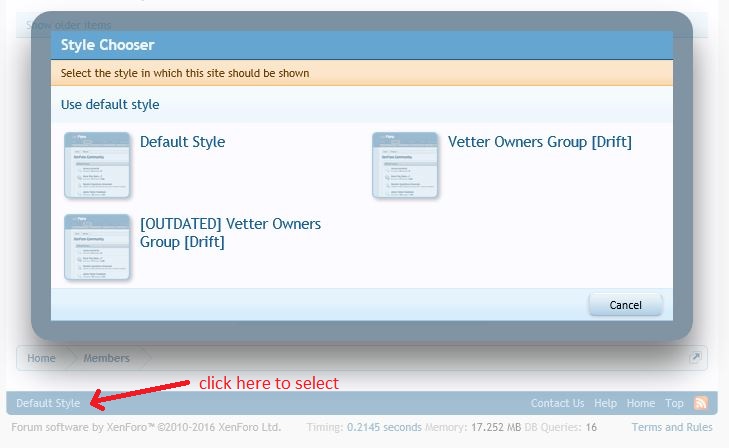The height and width of the screenshot is (448, 729).
Task: Click Use default style option
Action: [110, 104]
